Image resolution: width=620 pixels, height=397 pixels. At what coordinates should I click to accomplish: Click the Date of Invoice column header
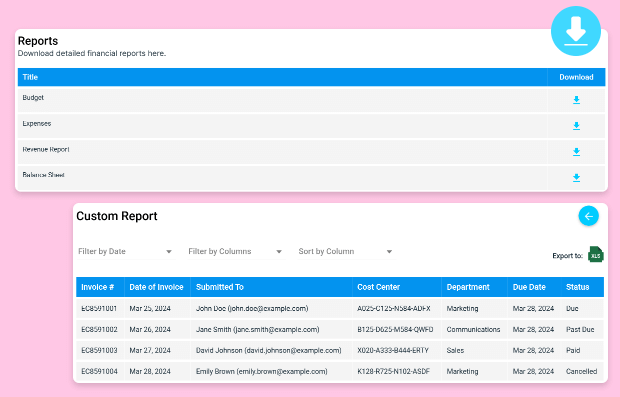coord(156,287)
